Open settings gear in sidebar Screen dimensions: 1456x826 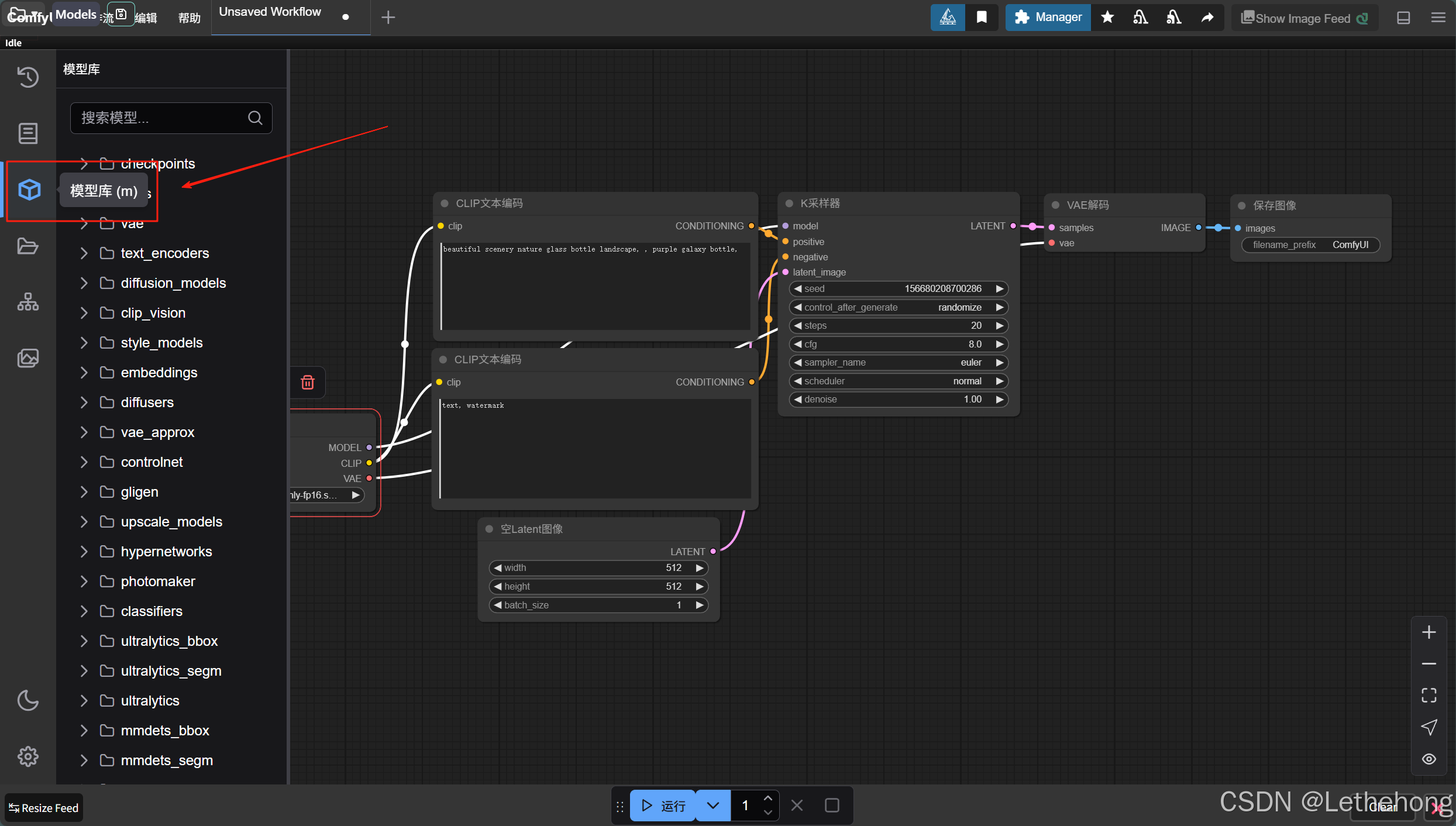tap(28, 756)
